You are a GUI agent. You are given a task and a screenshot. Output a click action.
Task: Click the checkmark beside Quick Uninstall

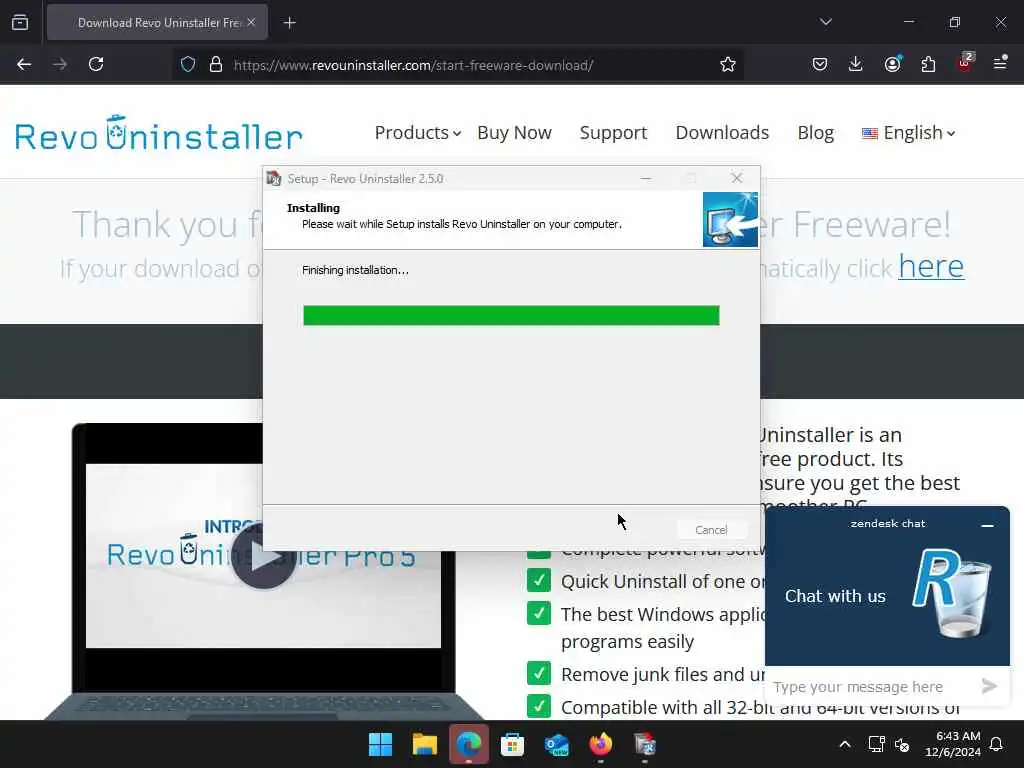pyautogui.click(x=539, y=580)
